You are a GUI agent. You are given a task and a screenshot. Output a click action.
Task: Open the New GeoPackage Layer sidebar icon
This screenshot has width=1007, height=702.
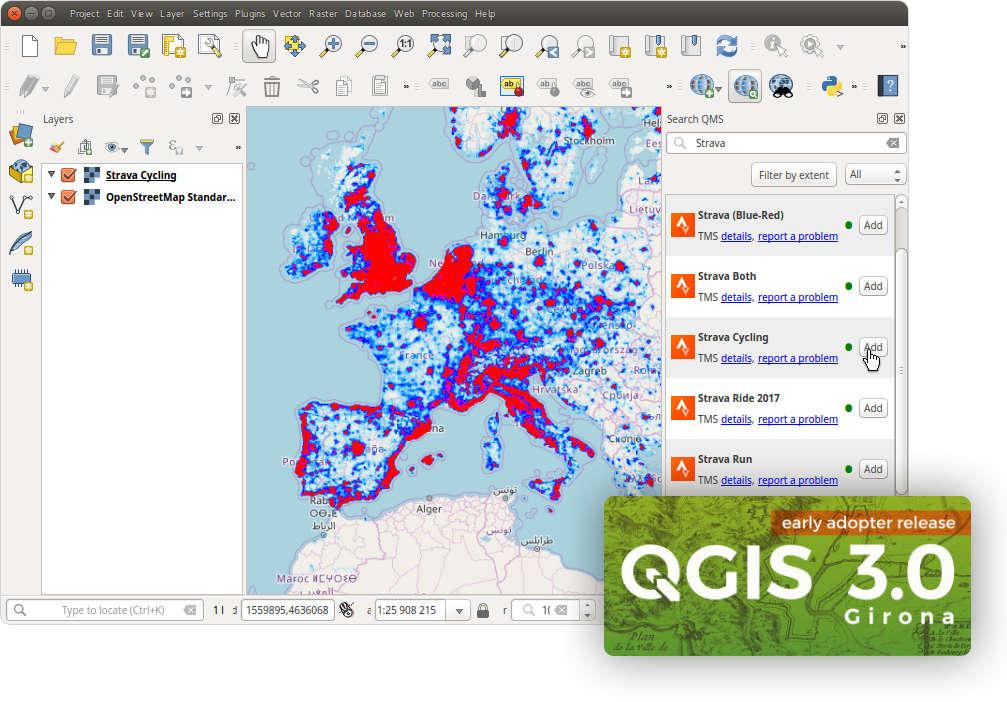pos(22,170)
